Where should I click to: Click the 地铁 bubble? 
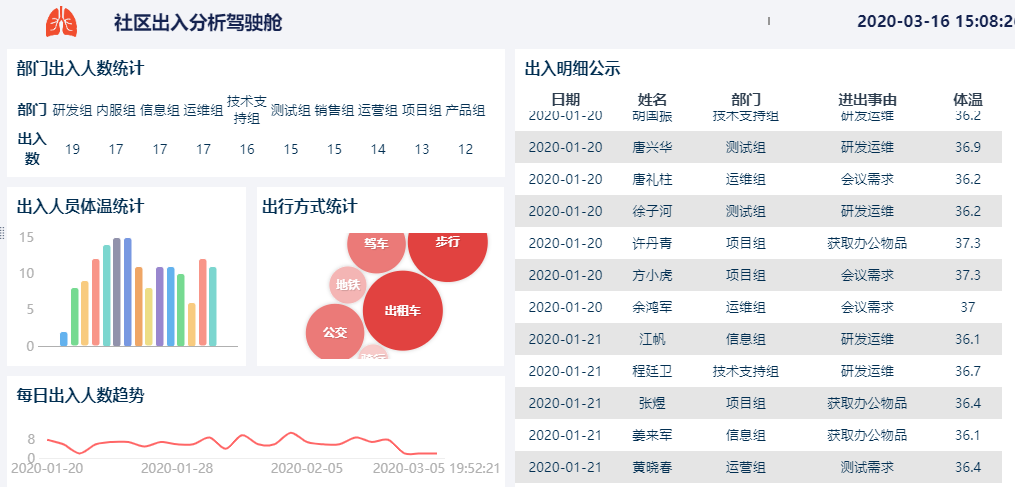pyautogui.click(x=348, y=284)
